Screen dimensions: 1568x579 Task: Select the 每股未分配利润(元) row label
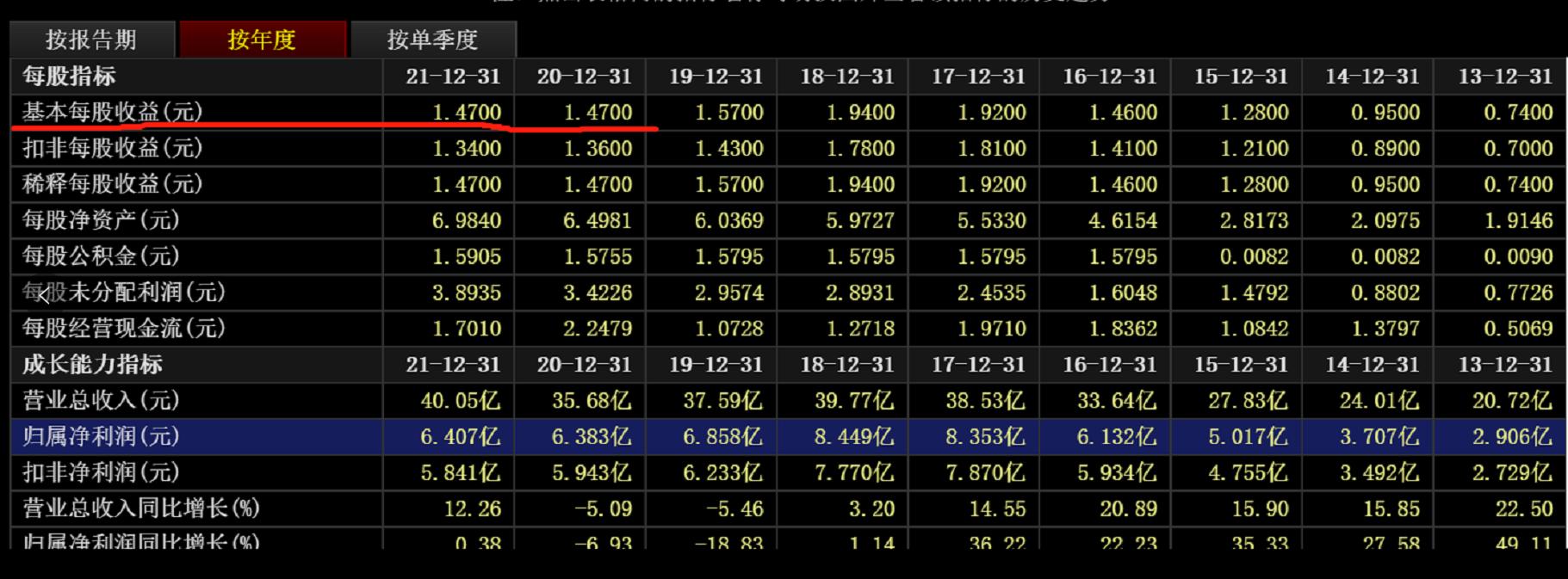[124, 293]
